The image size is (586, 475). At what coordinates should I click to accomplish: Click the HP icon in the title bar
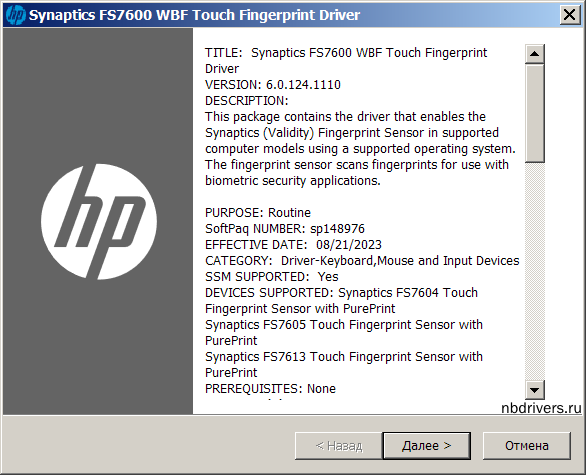pyautogui.click(x=16, y=15)
